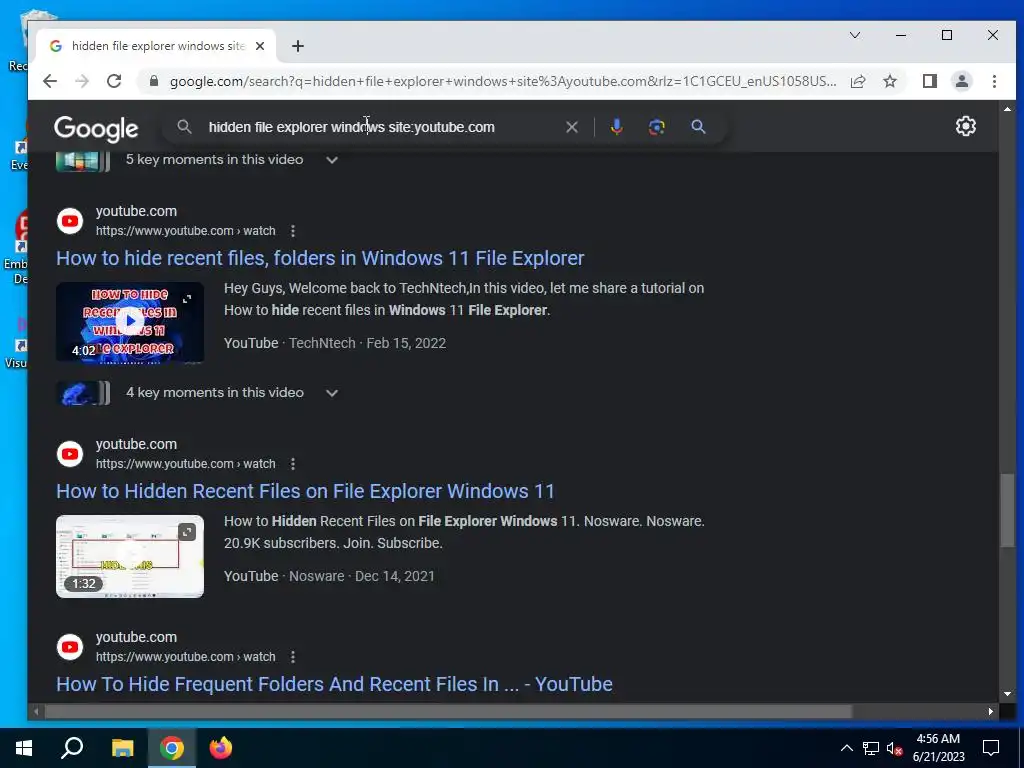Click the 4 key moments preview thumbnail

(82, 393)
